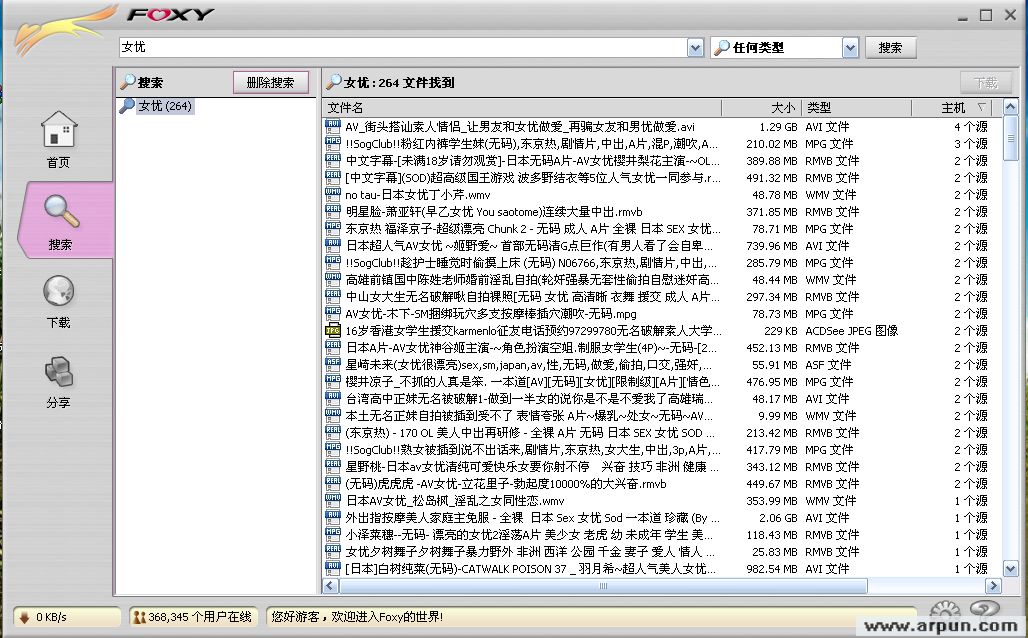Click the horizontal scrollbar right arrow
Screen dimensions: 1028x638
pos(994,586)
